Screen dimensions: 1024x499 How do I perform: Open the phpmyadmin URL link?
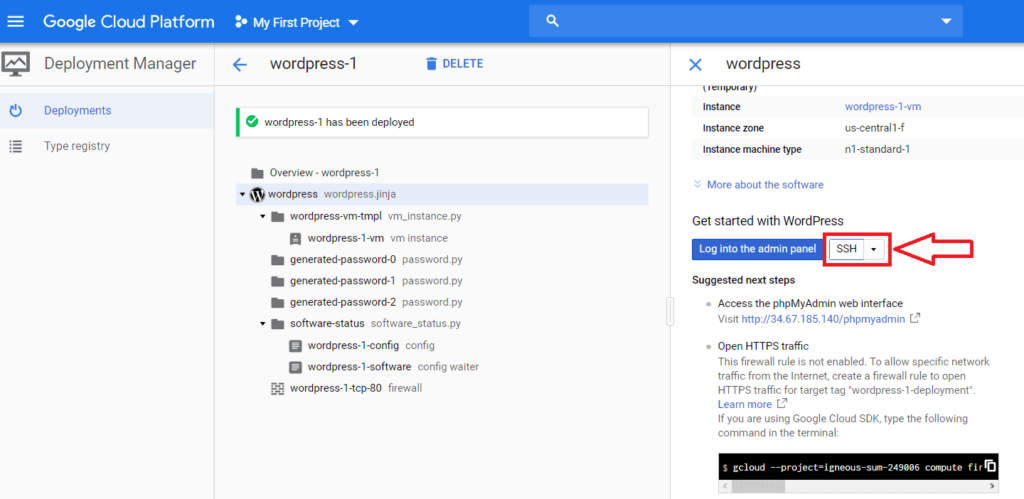tap(823, 319)
